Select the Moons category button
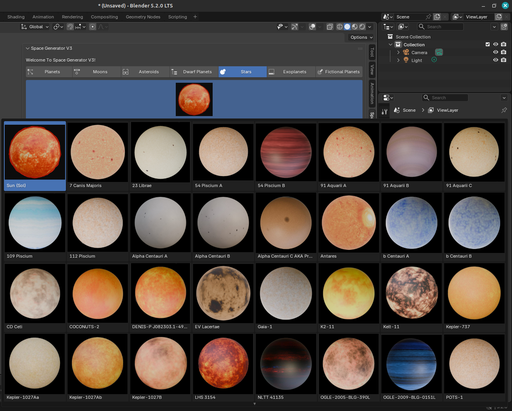 [x=97, y=72]
